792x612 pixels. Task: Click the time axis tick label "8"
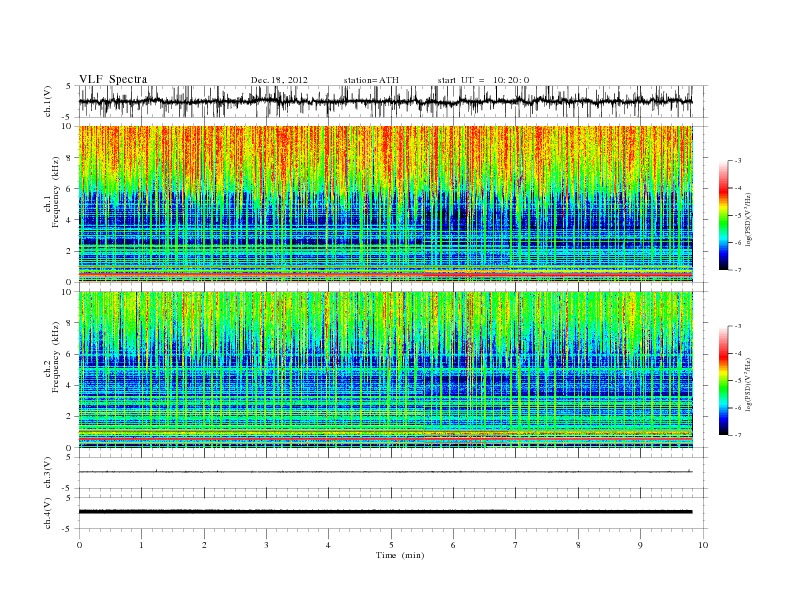(578, 545)
